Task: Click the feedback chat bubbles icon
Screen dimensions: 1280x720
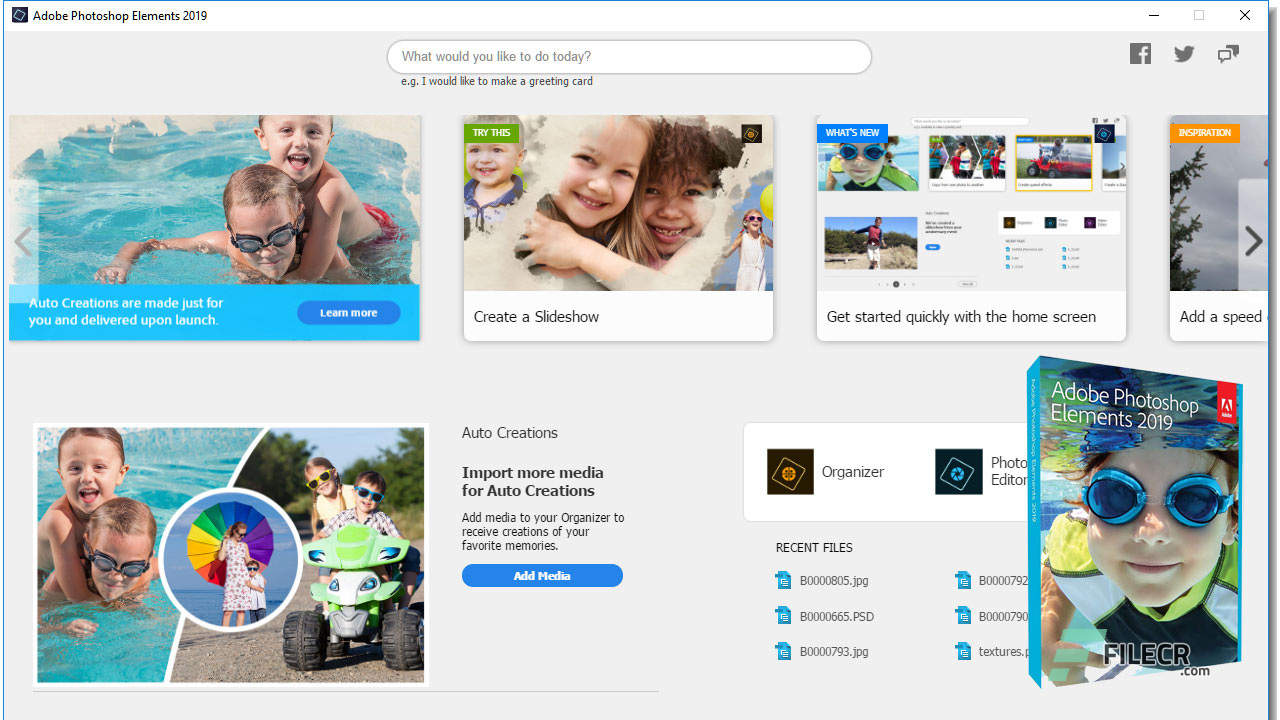Action: (1228, 54)
